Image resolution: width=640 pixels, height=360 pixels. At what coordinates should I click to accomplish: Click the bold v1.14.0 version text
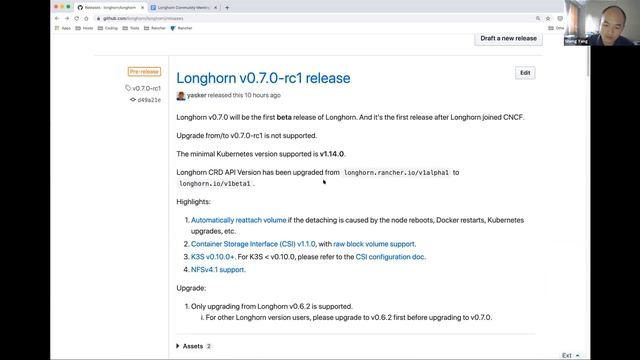332,154
